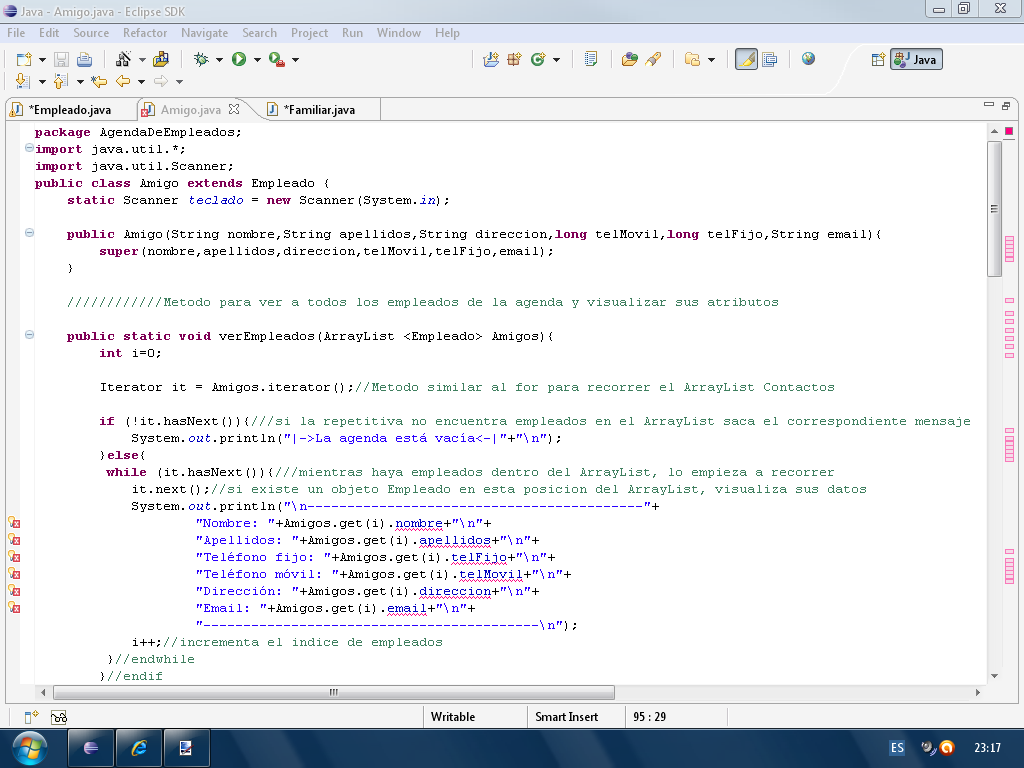1024x768 pixels.
Task: Open the Source menu
Action: pyautogui.click(x=91, y=33)
